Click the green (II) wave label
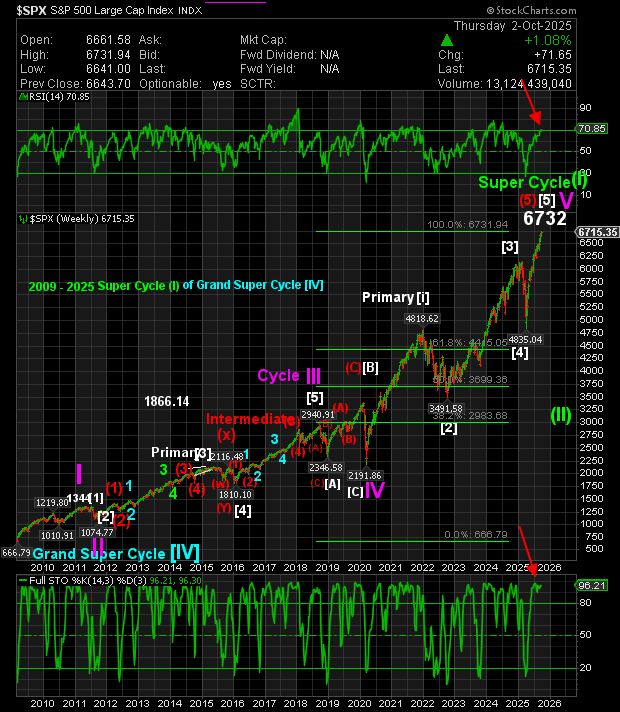This screenshot has height=712, width=620. (x=561, y=415)
